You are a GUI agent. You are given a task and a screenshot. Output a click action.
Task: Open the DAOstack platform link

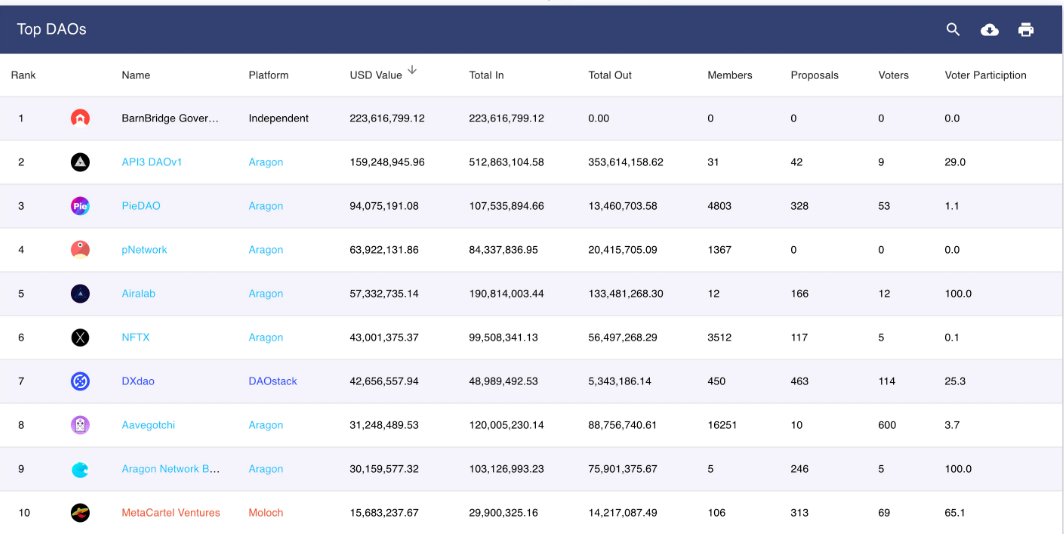click(x=273, y=381)
